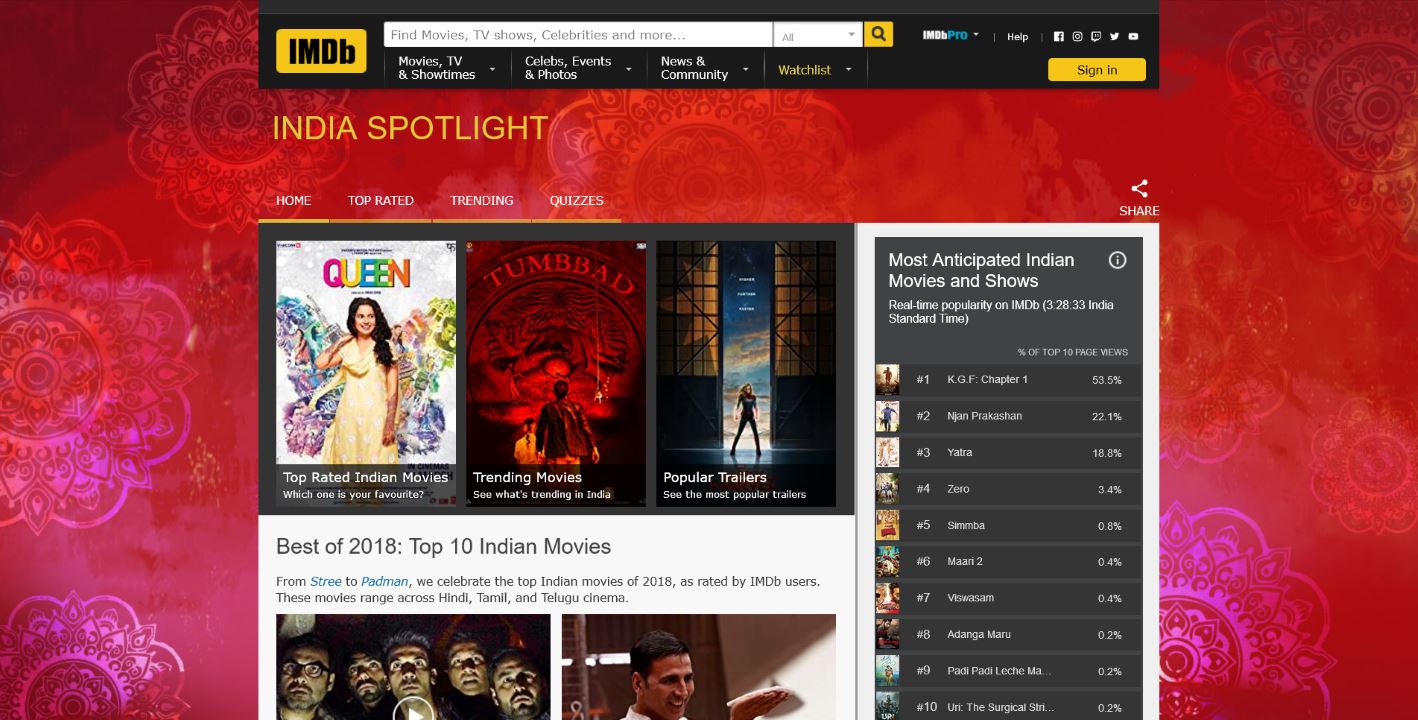Open the 'All' search category dropdown

[818, 33]
